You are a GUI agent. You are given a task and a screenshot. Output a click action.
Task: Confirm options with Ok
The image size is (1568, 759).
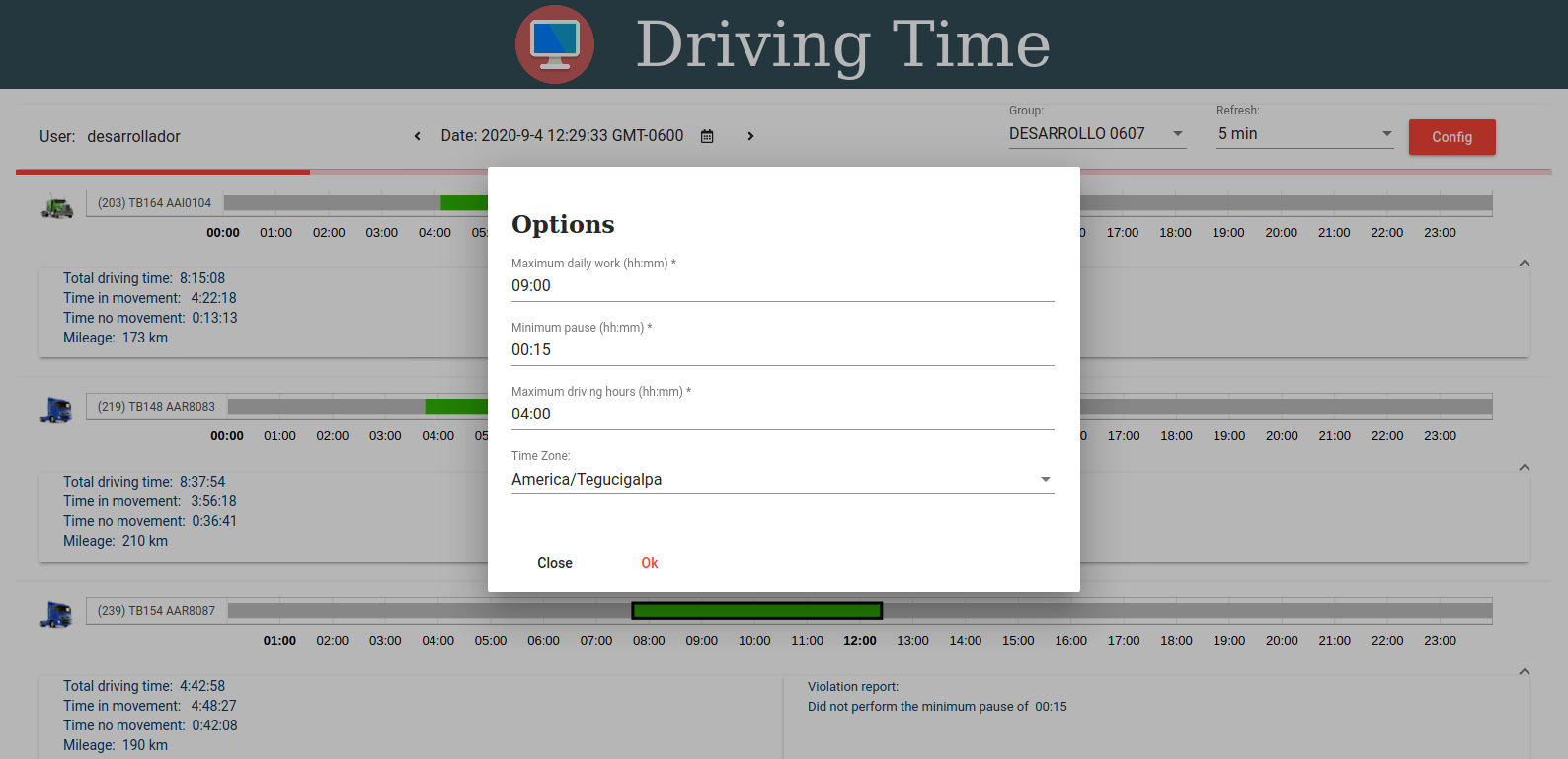tap(649, 563)
